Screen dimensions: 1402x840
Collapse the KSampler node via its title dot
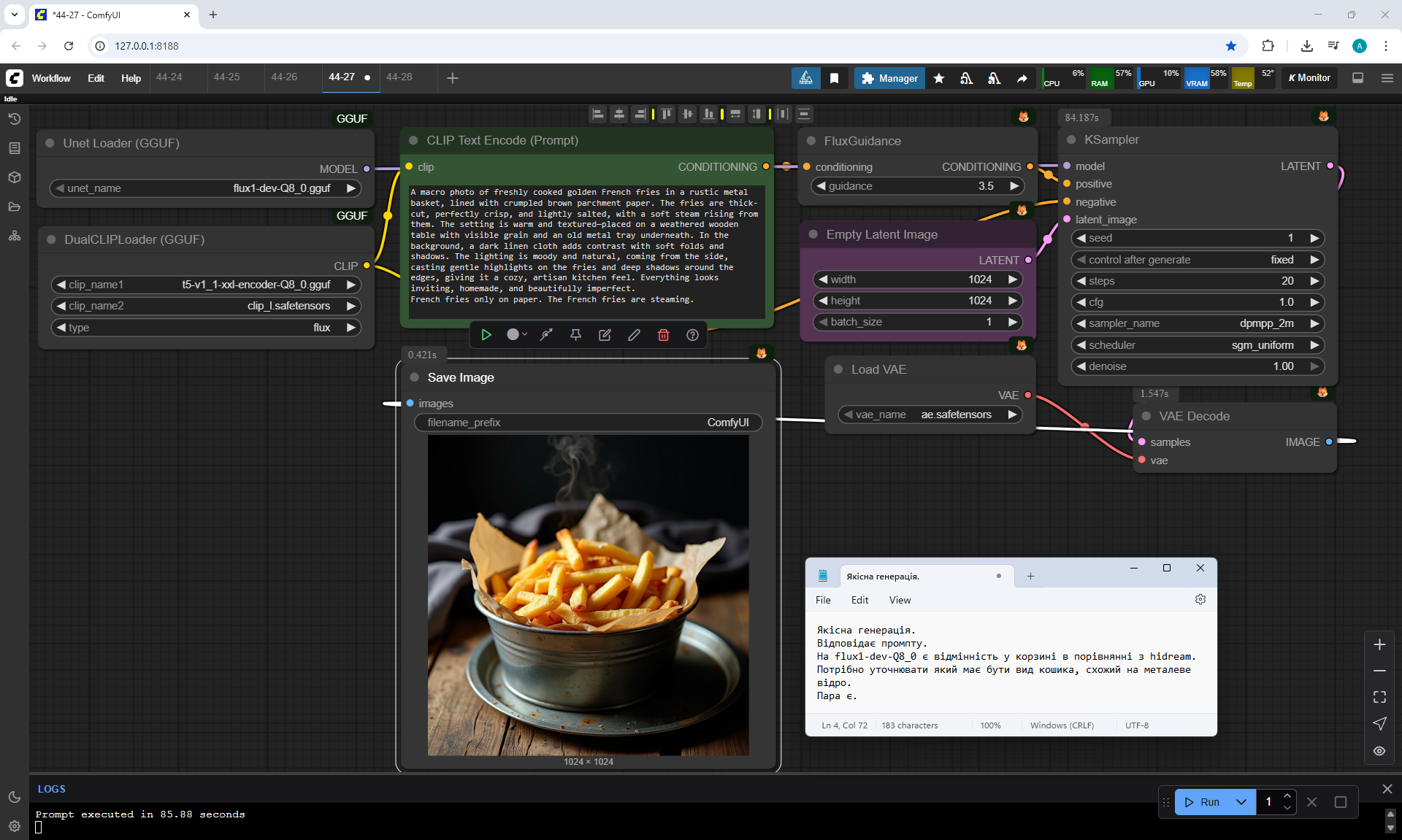(1071, 140)
